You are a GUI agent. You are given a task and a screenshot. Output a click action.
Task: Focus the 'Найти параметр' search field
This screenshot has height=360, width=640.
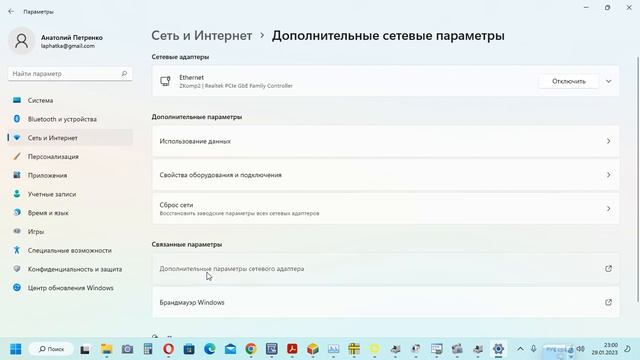click(70, 73)
